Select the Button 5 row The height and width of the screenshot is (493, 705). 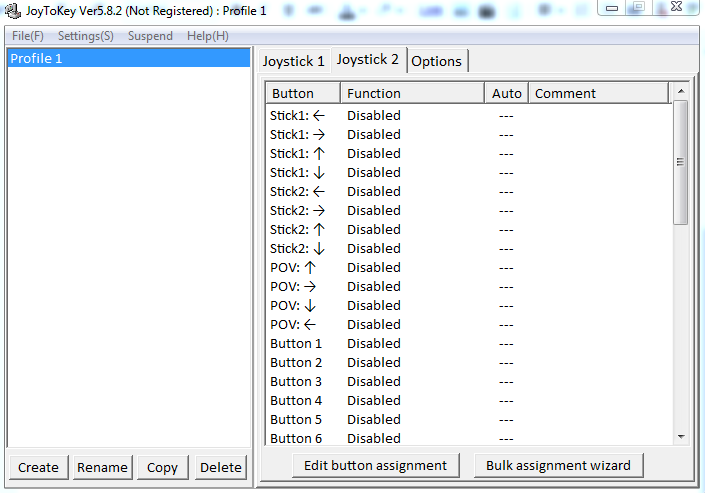[x=468, y=420]
